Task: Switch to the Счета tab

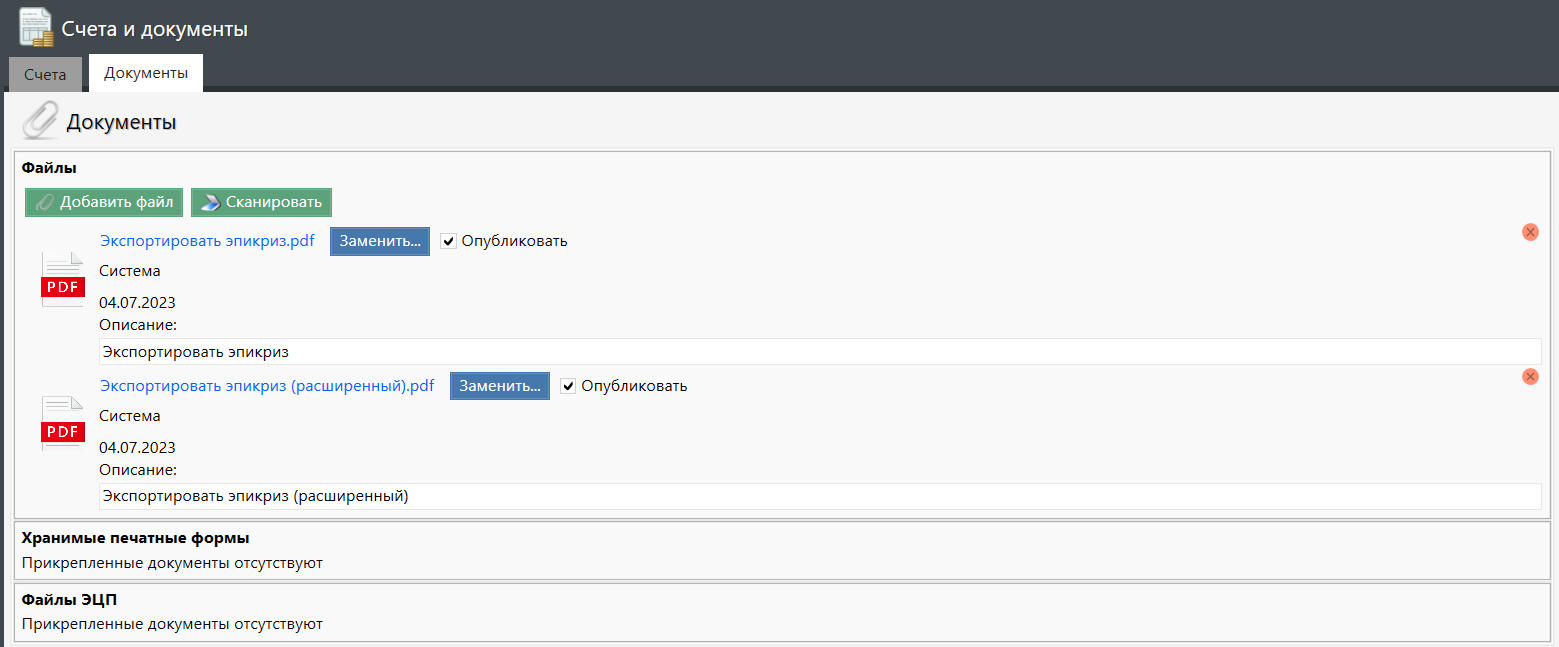Action: (45, 75)
